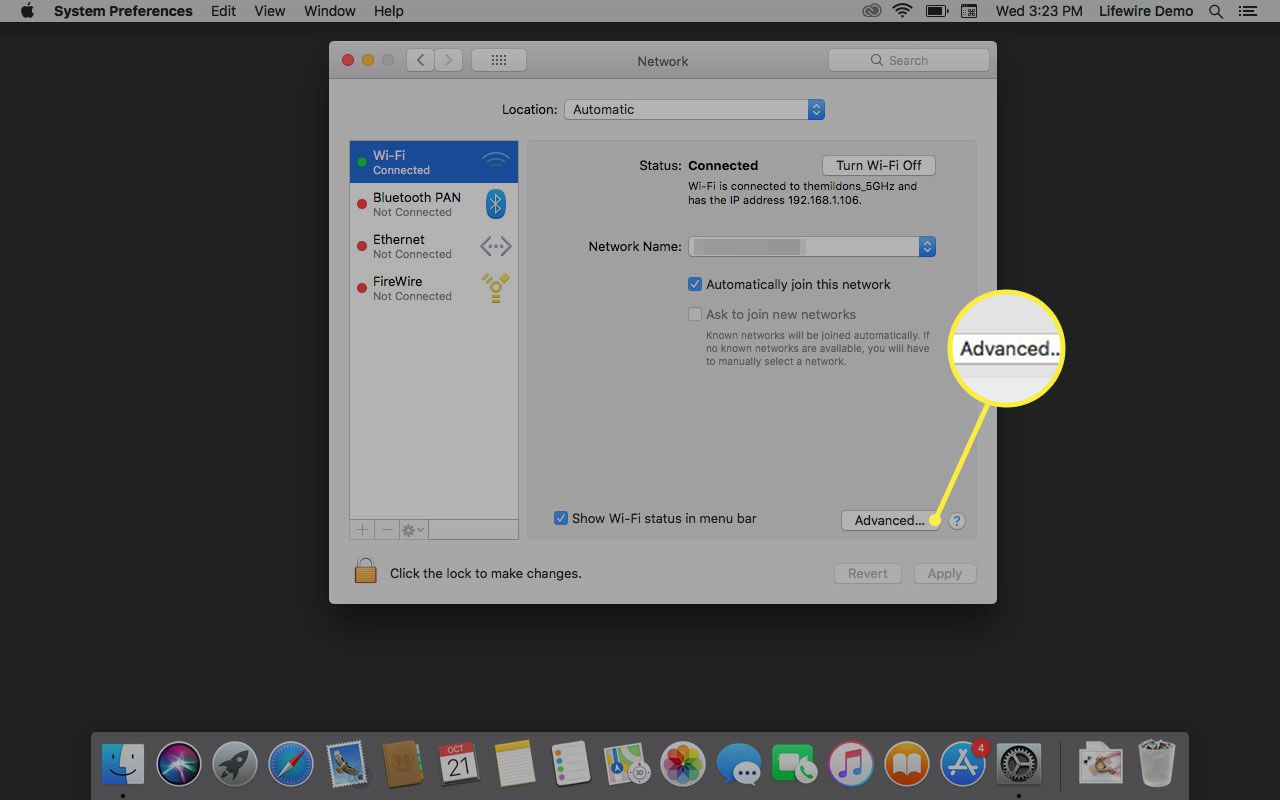Open FaceTime from the Dock

pyautogui.click(x=795, y=765)
